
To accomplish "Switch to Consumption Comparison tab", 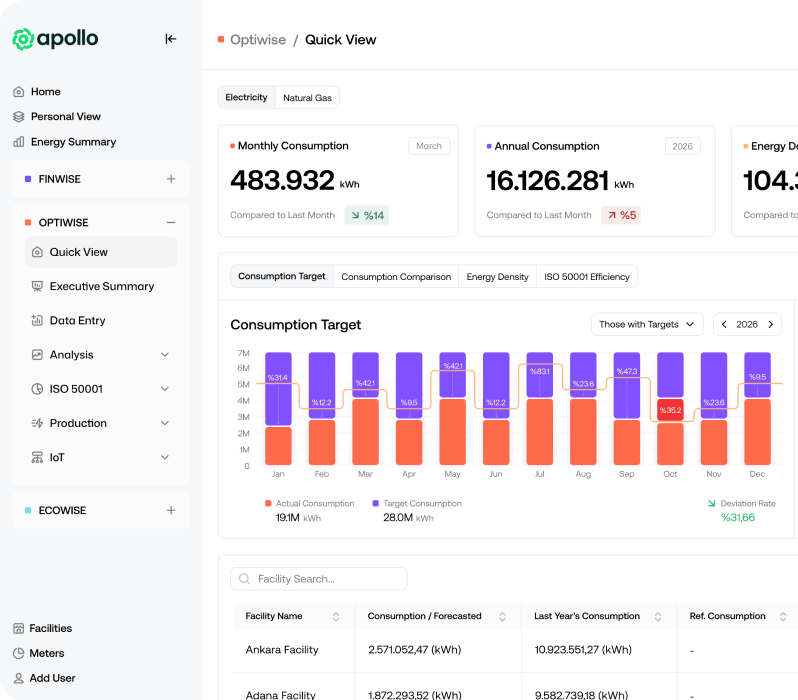I will click(396, 277).
